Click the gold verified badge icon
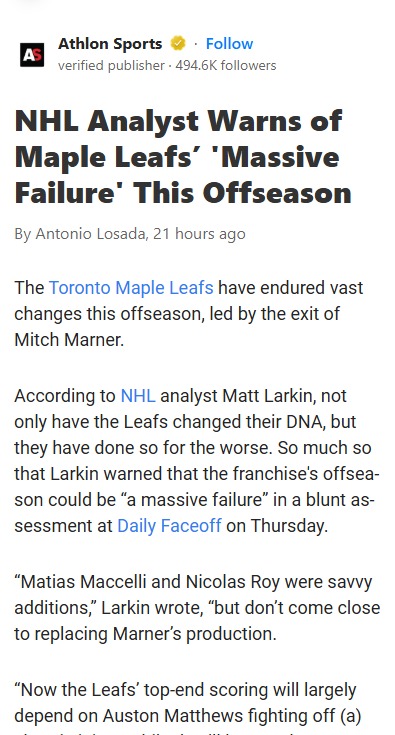 (178, 44)
